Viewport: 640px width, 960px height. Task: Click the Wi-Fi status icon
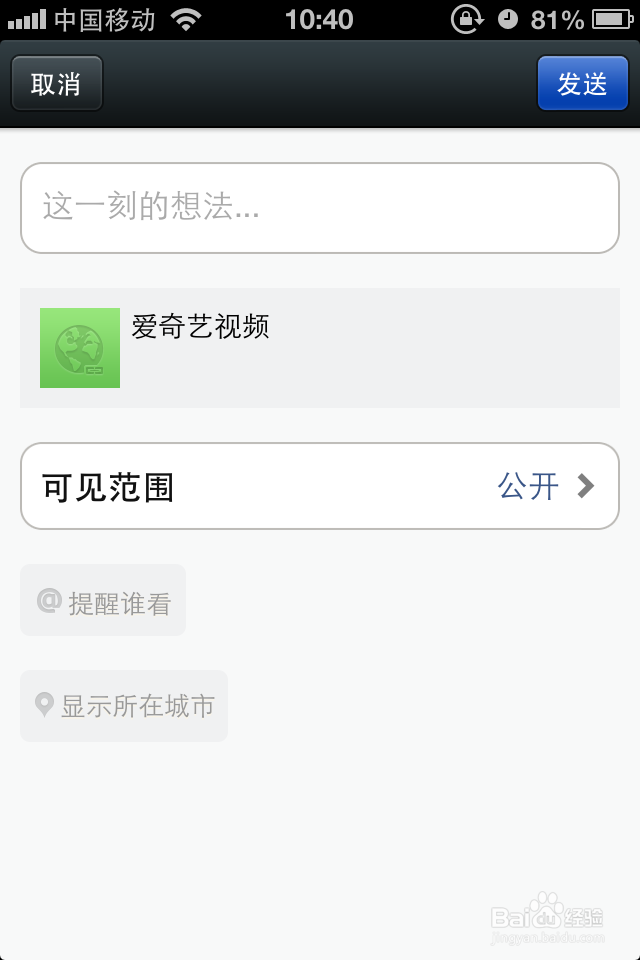point(185,19)
